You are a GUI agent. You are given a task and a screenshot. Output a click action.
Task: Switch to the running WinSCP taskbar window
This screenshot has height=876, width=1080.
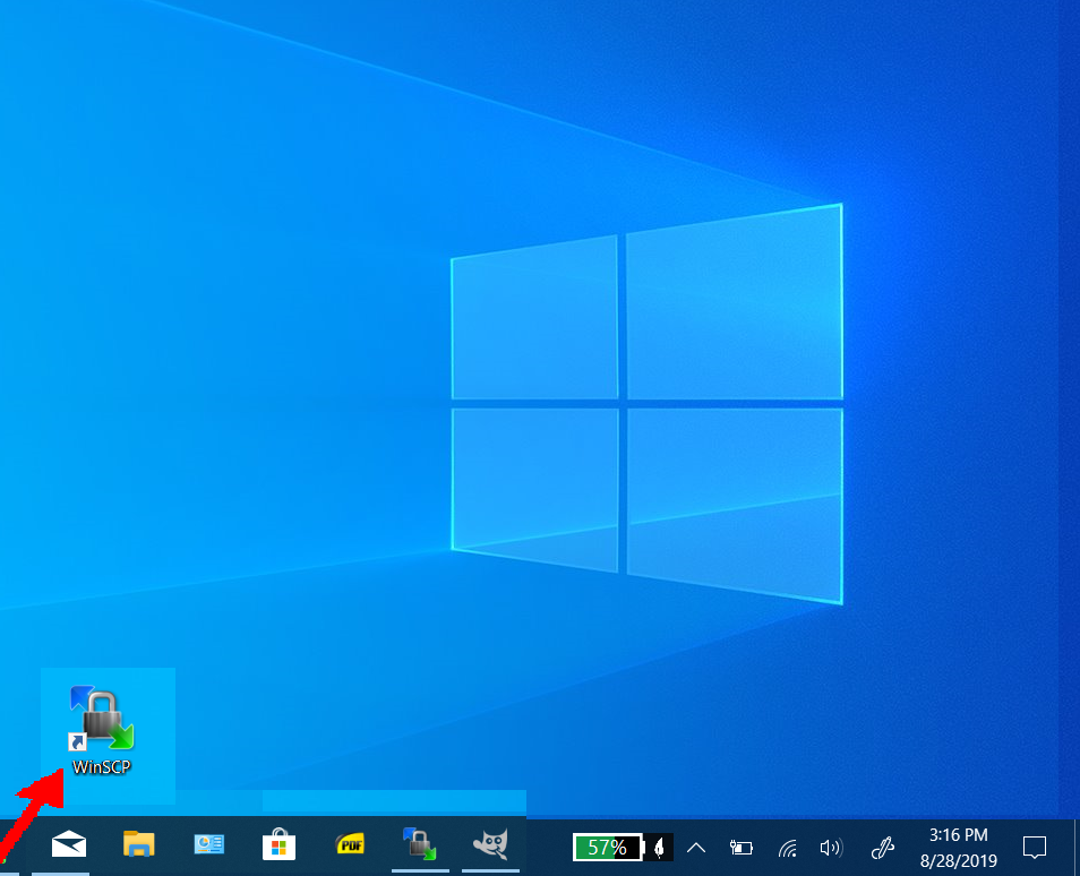420,846
